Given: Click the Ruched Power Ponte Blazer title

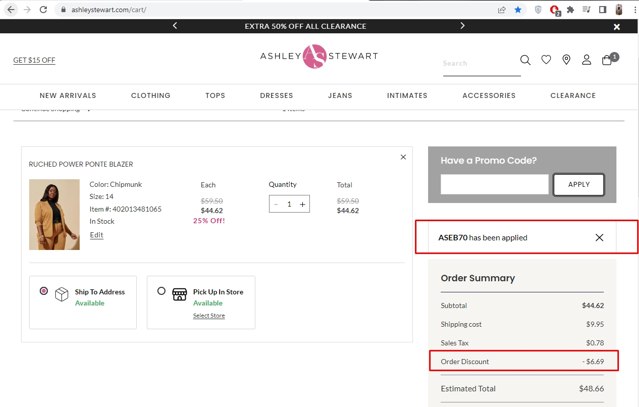Looking at the screenshot, I should [81, 164].
